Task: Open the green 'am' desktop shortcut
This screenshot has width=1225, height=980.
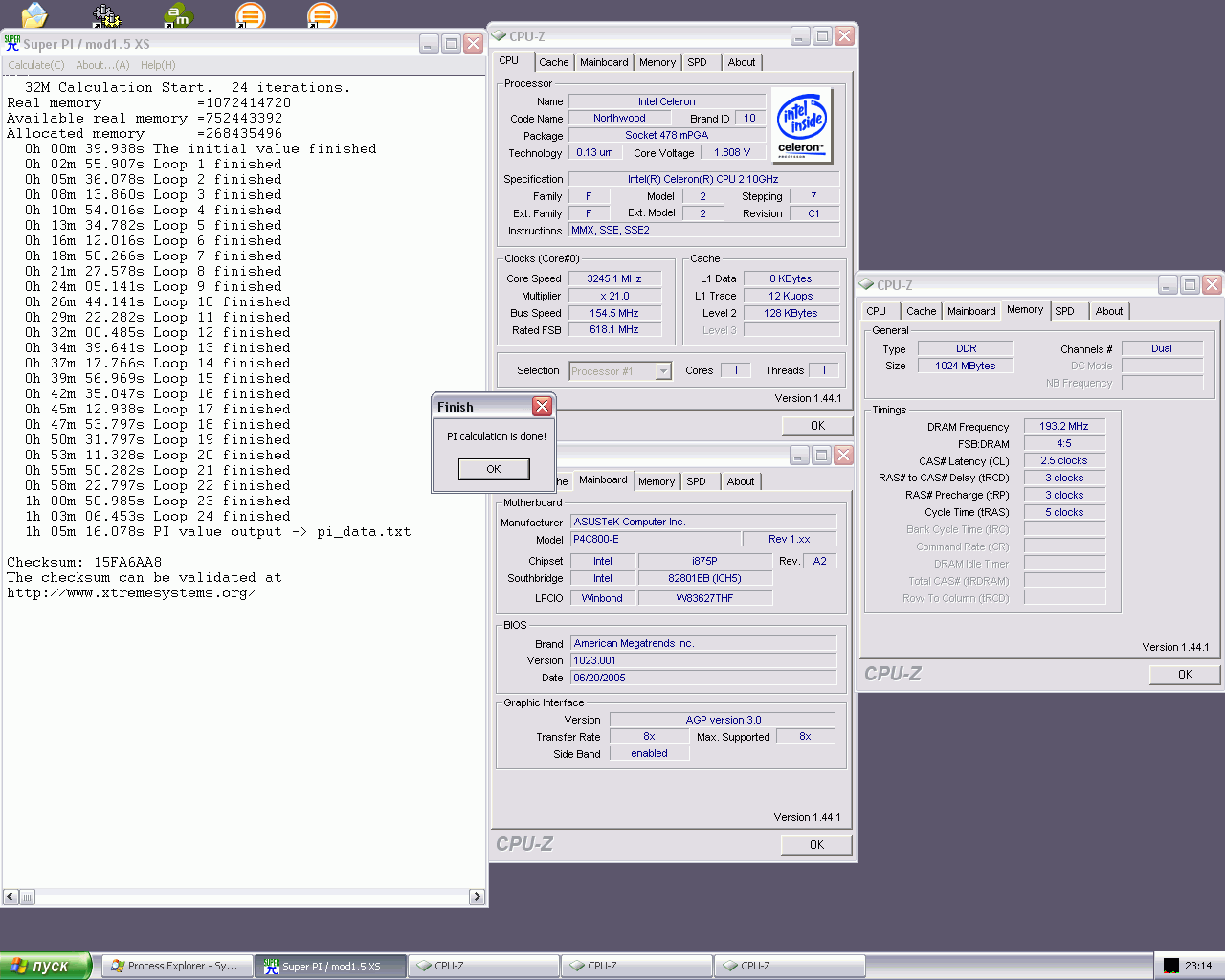Action: click(178, 14)
